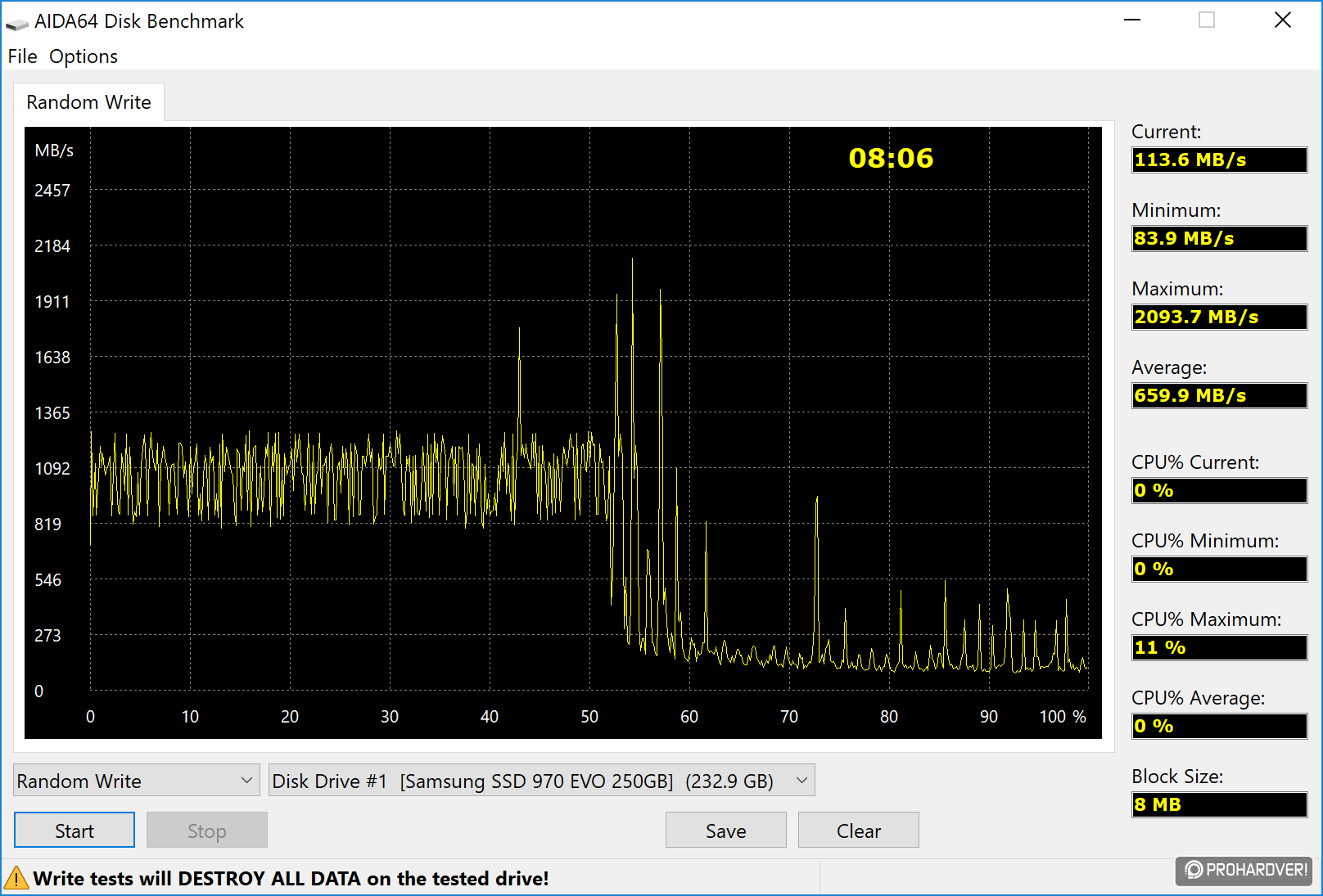1323x896 pixels.
Task: Click the CPU% Current value field
Action: coord(1219,490)
